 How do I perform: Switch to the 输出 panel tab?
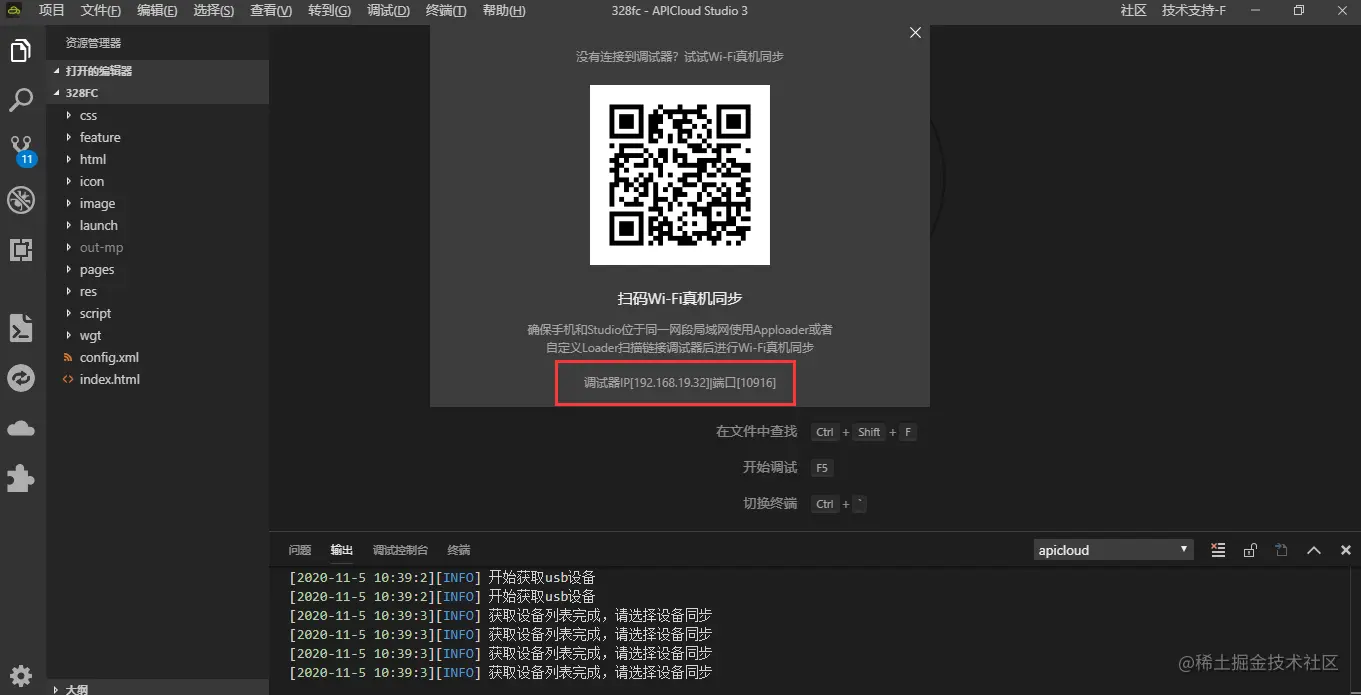(342, 550)
